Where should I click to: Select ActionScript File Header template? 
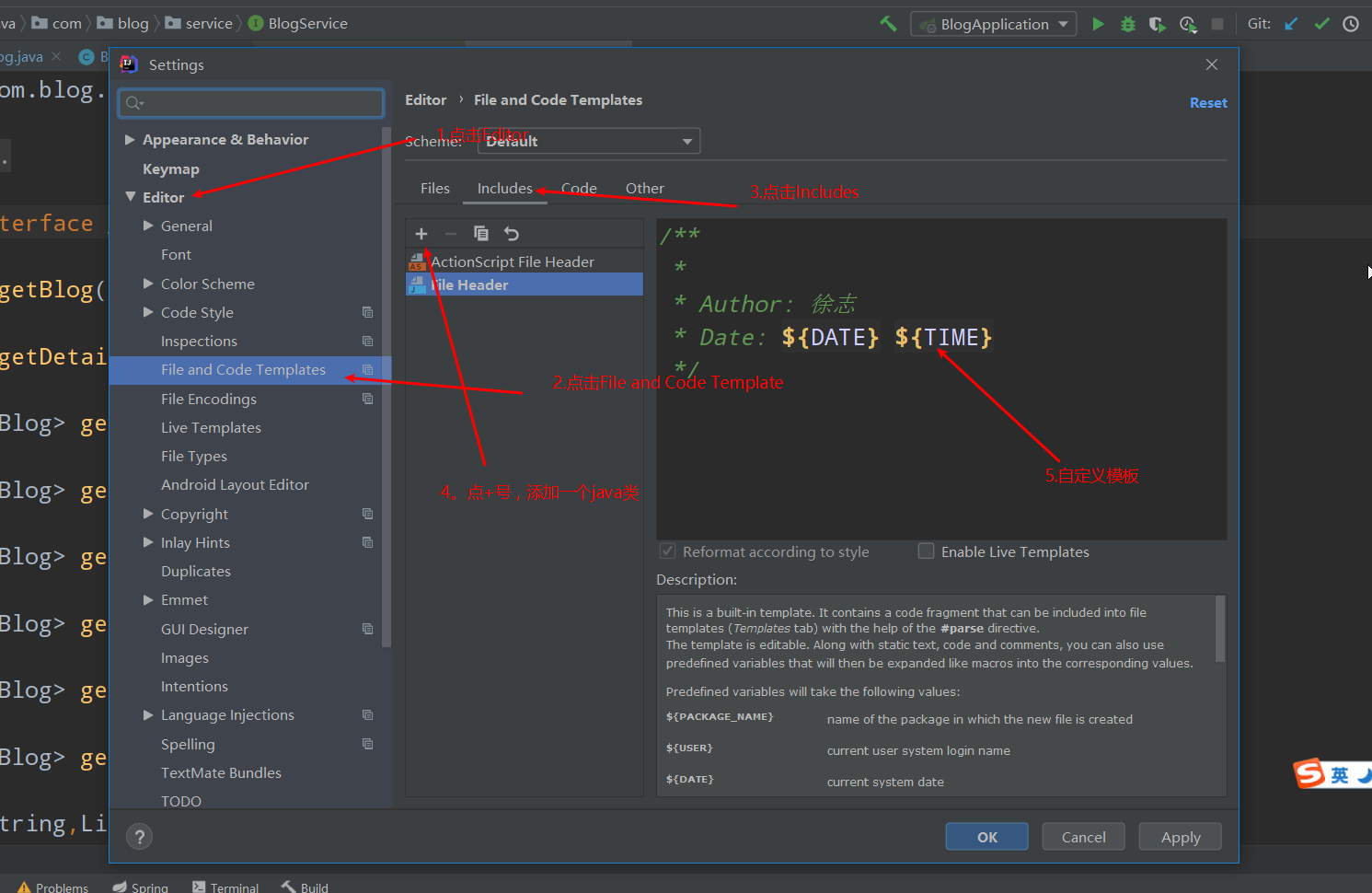pos(525,261)
